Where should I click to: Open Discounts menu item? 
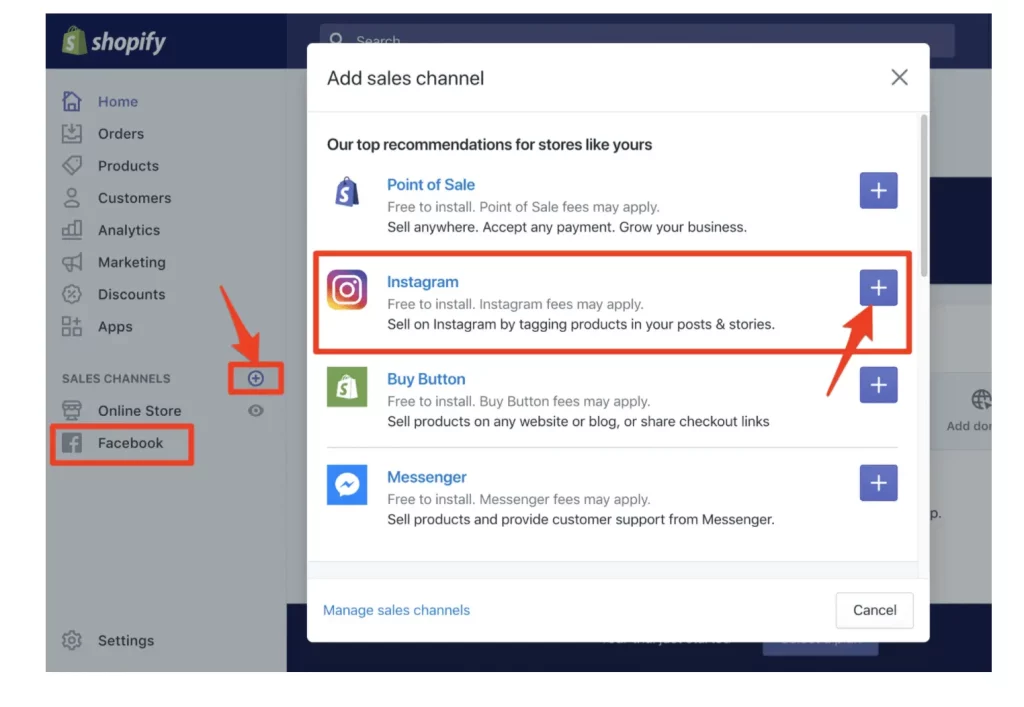point(132,294)
